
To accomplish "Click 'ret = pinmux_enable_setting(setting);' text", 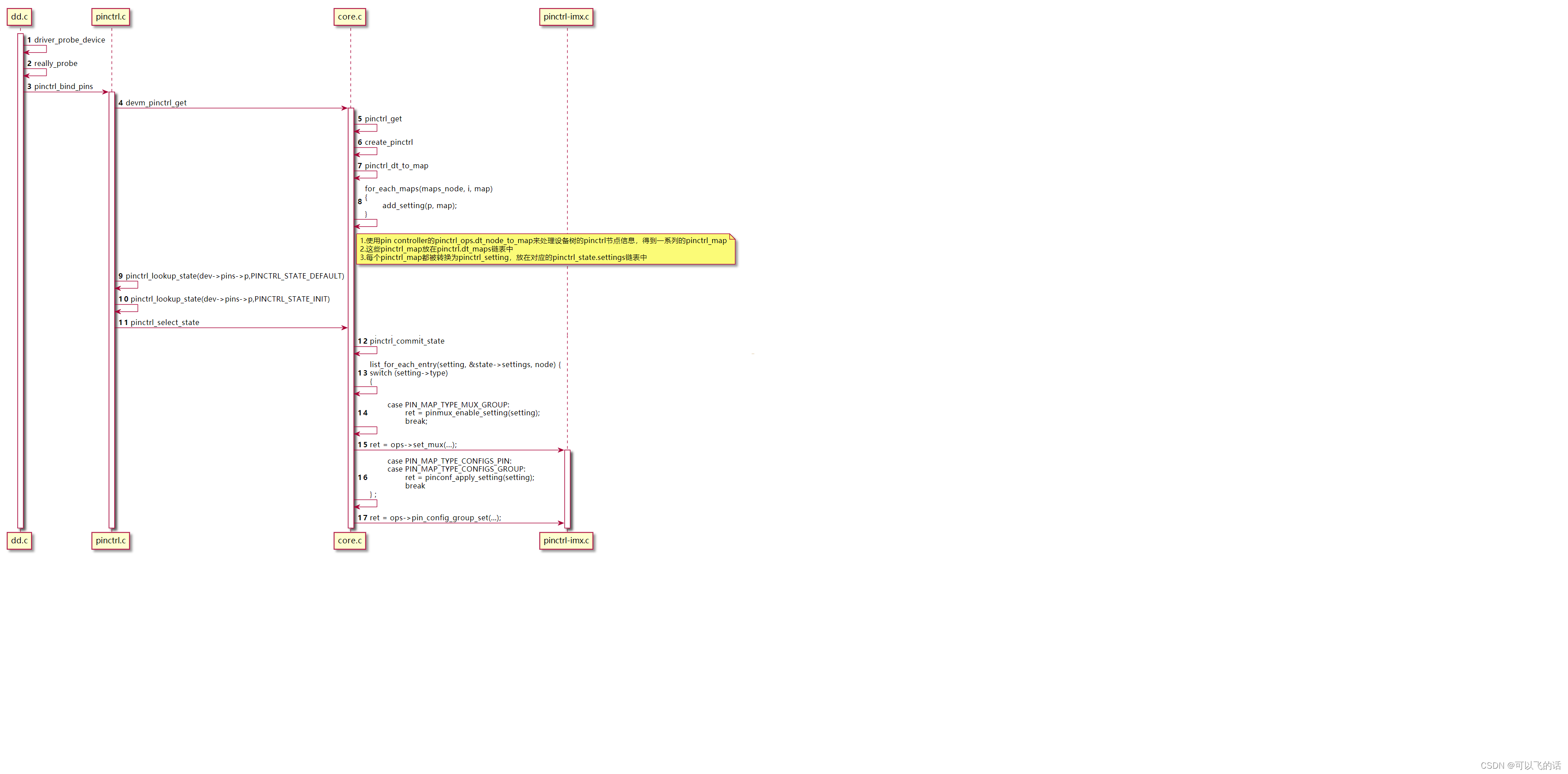I will click(x=472, y=413).
